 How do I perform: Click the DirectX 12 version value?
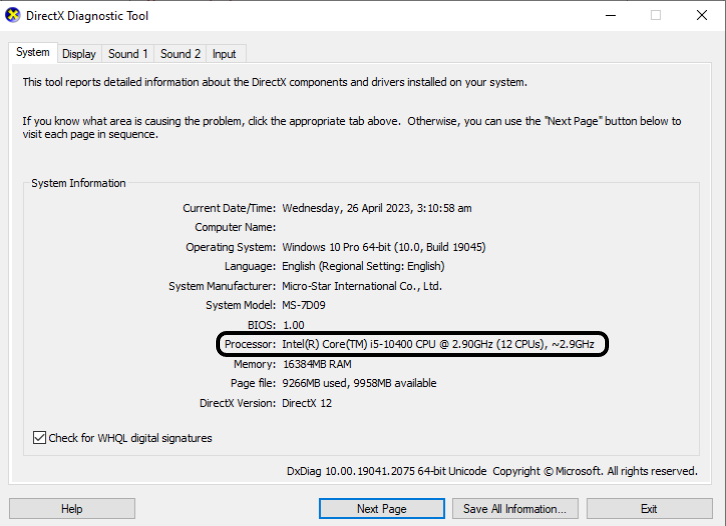tap(308, 403)
